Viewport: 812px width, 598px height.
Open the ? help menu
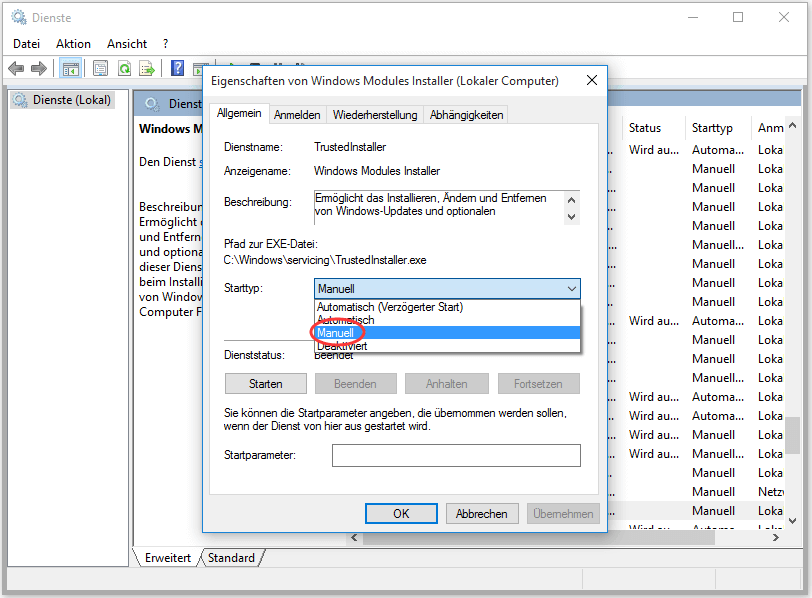coord(166,44)
